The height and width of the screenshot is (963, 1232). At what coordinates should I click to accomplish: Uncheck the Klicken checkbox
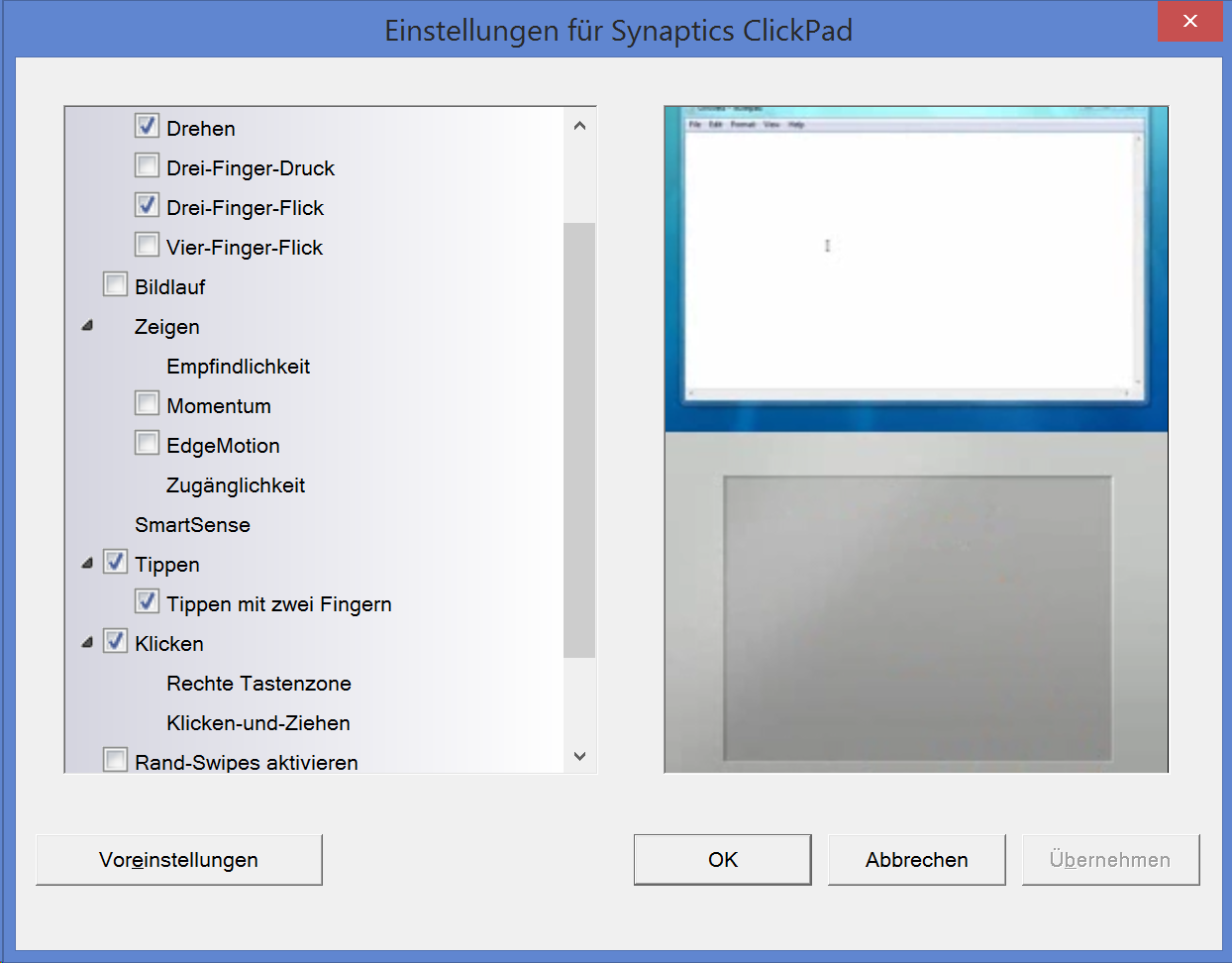click(x=115, y=641)
